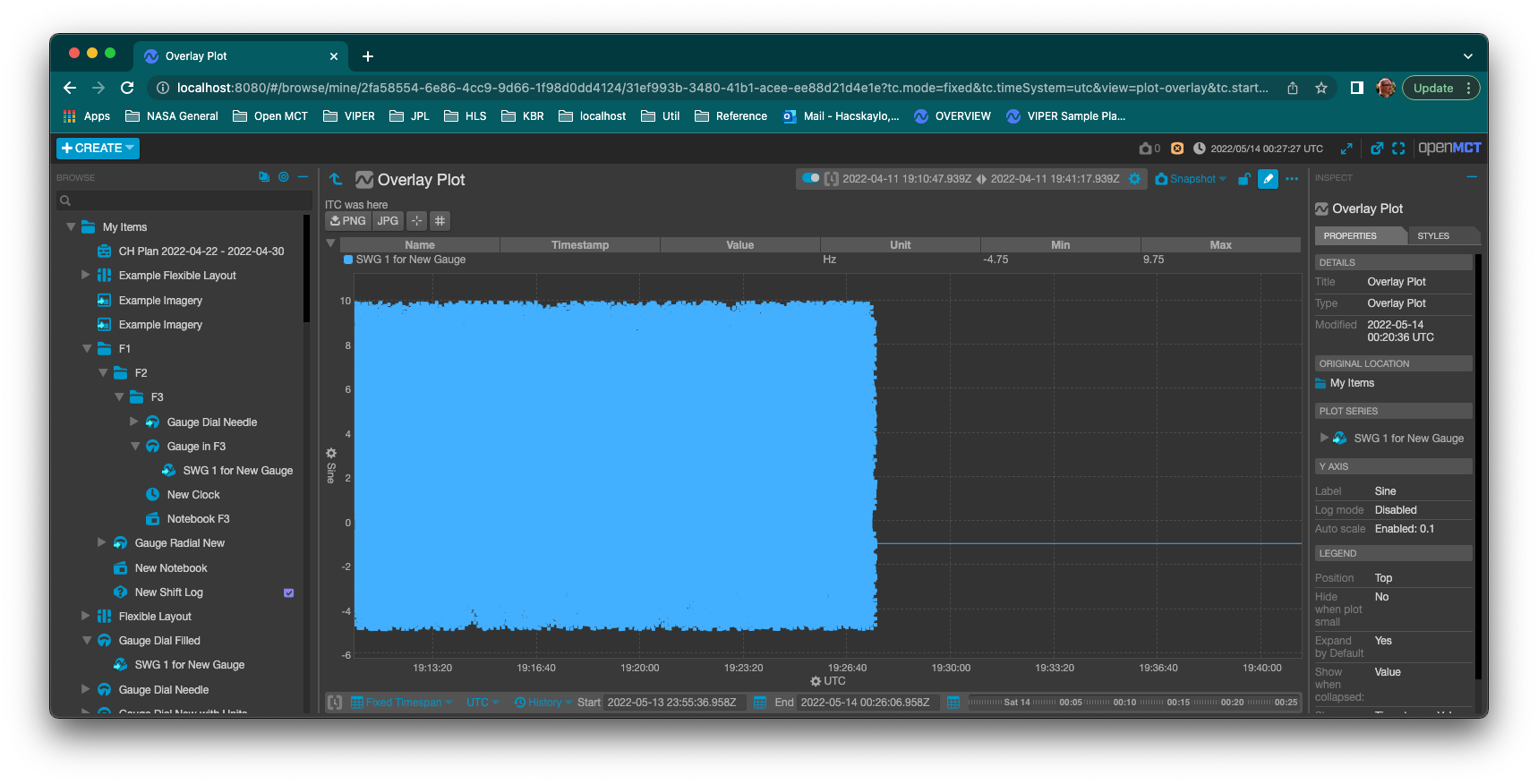This screenshot has width=1538, height=784.
Task: Expand Example Flexible Layout node
Action: point(86,276)
